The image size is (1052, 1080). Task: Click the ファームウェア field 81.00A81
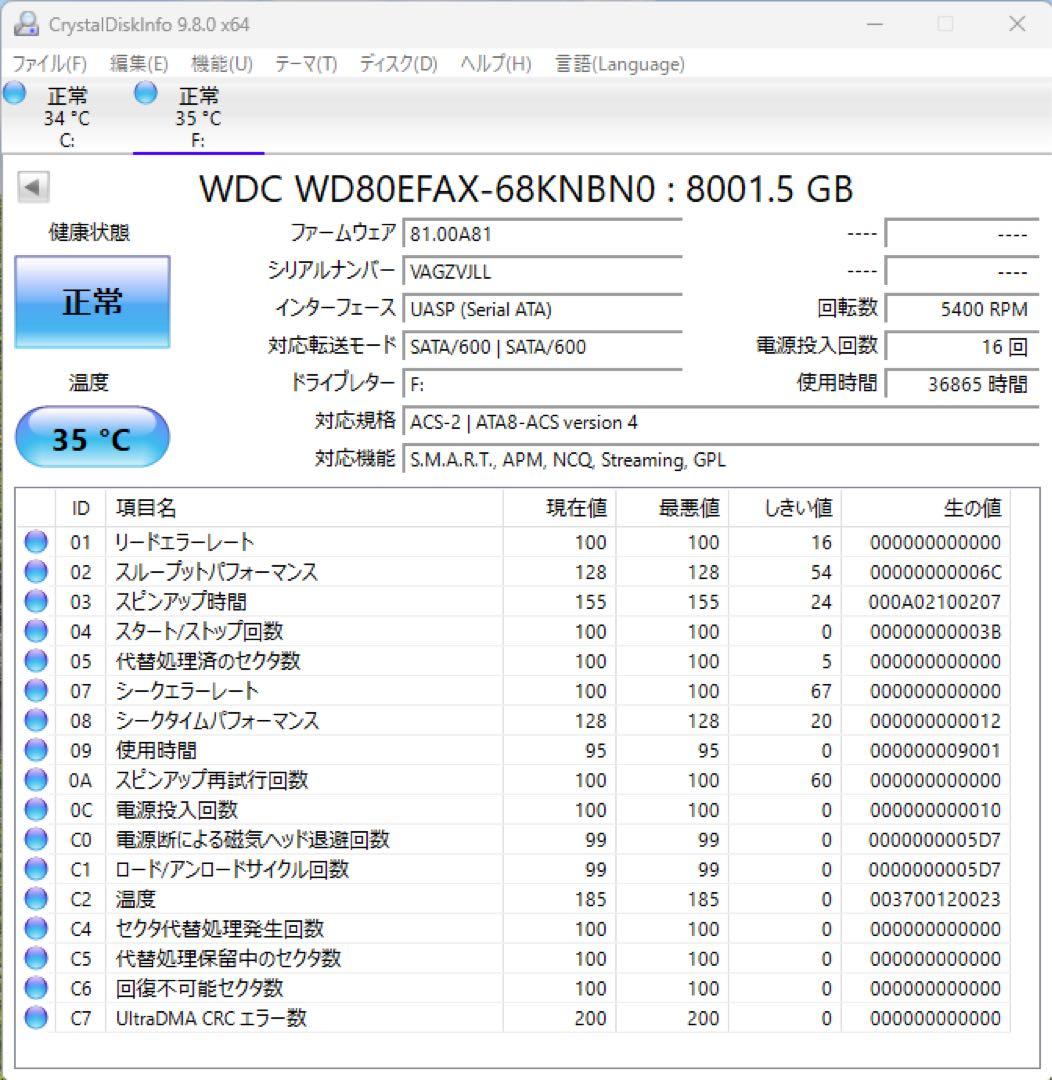pyautogui.click(x=543, y=234)
